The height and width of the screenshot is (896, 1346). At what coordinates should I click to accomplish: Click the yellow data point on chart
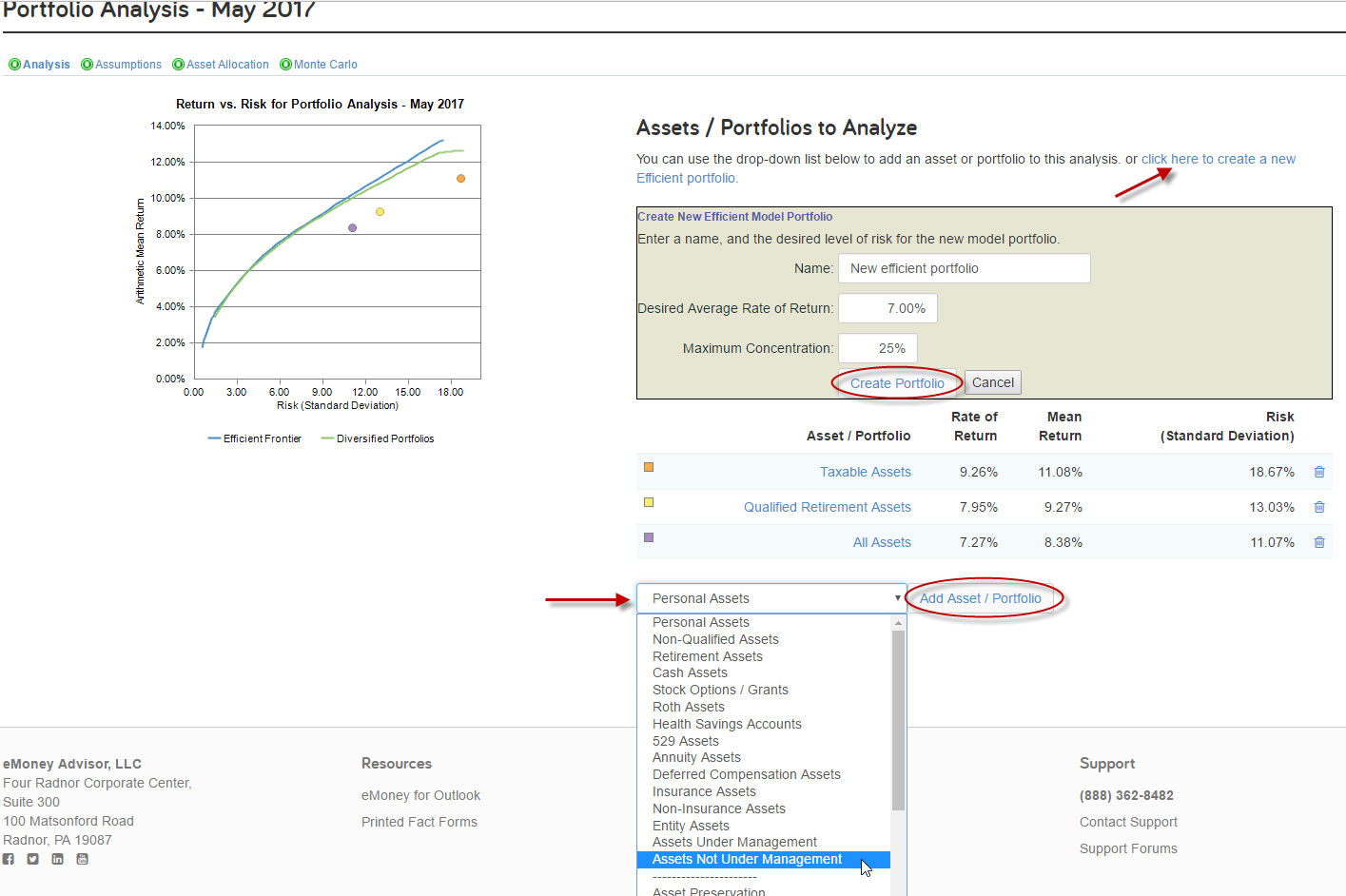(x=380, y=212)
